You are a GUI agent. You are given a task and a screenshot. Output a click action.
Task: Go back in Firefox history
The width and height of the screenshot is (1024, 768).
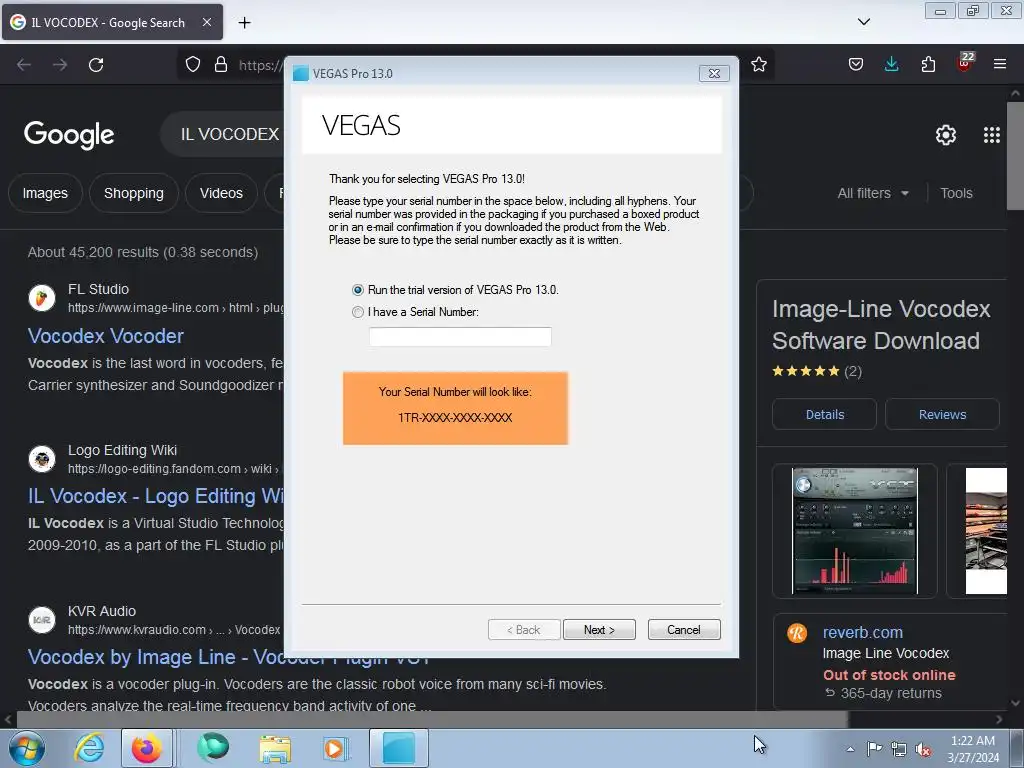24,65
